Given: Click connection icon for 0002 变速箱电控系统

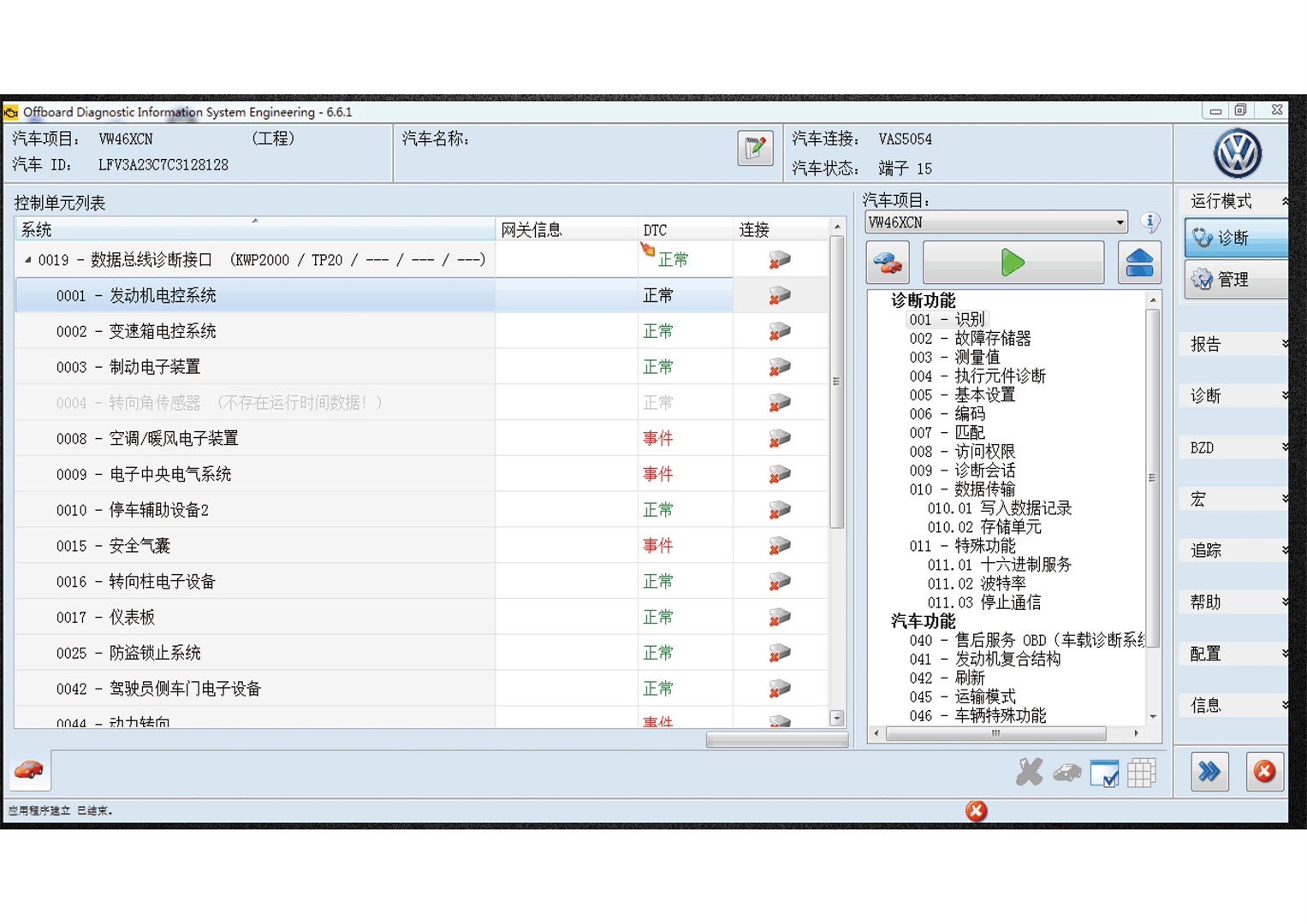Looking at the screenshot, I should pyautogui.click(x=780, y=332).
